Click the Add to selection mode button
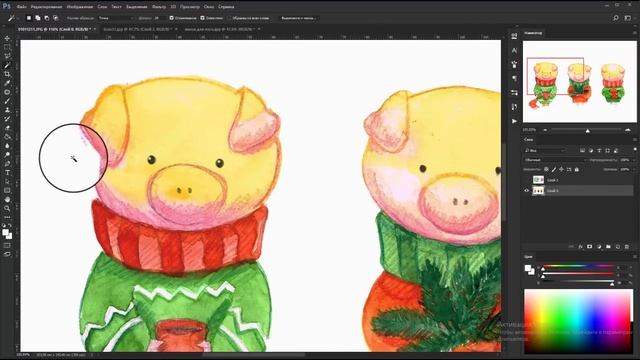The width and height of the screenshot is (640, 360). [38, 18]
